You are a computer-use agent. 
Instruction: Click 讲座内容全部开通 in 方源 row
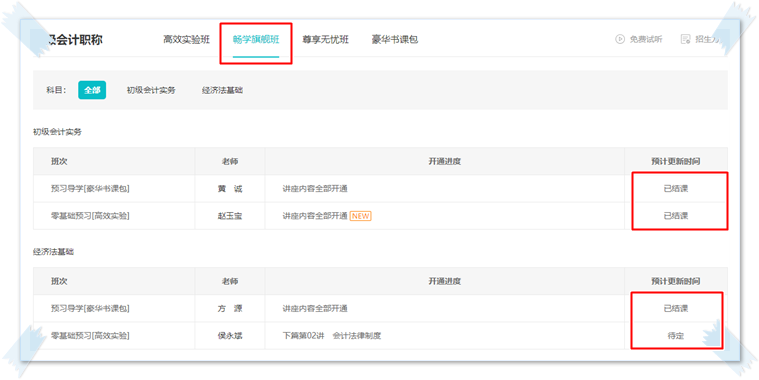315,308
